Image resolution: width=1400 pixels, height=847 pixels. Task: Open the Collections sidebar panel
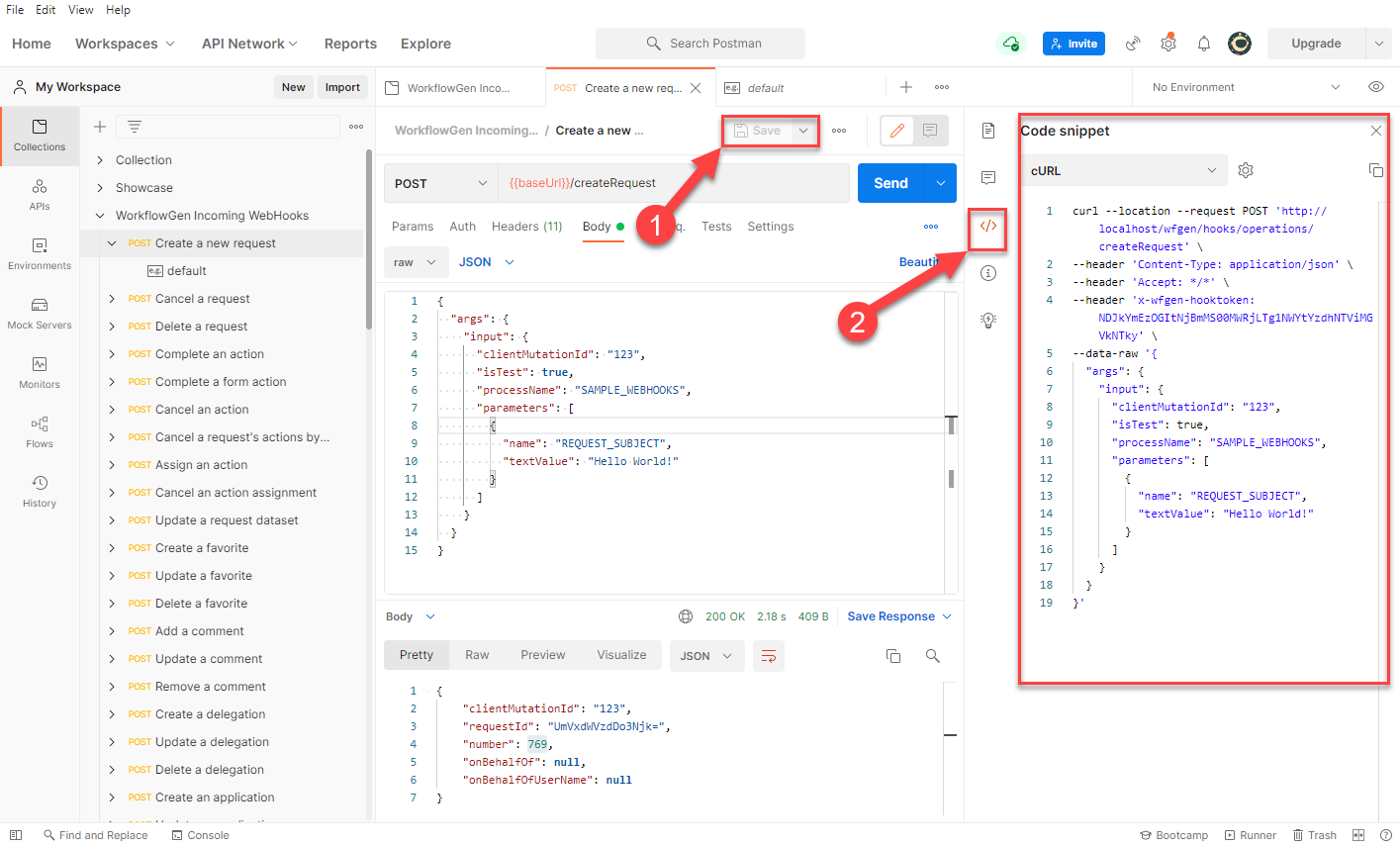point(40,136)
